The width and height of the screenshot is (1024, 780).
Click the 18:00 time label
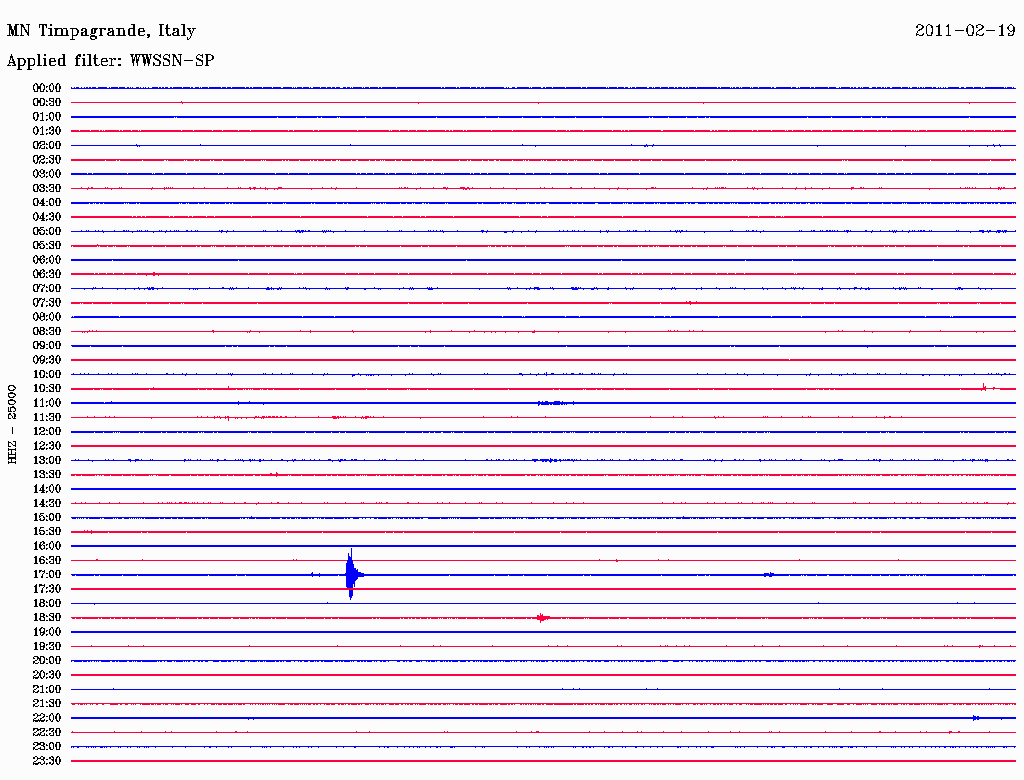(47, 604)
